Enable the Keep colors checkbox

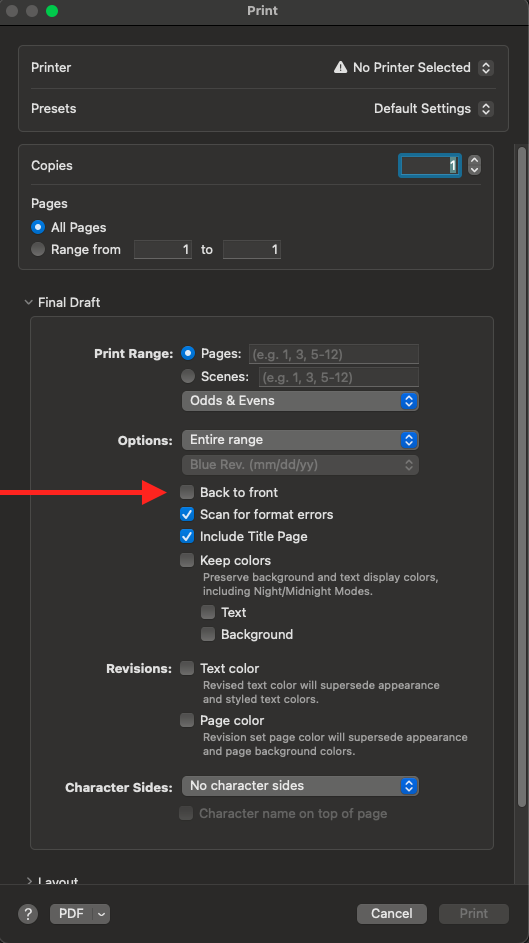pyautogui.click(x=187, y=560)
